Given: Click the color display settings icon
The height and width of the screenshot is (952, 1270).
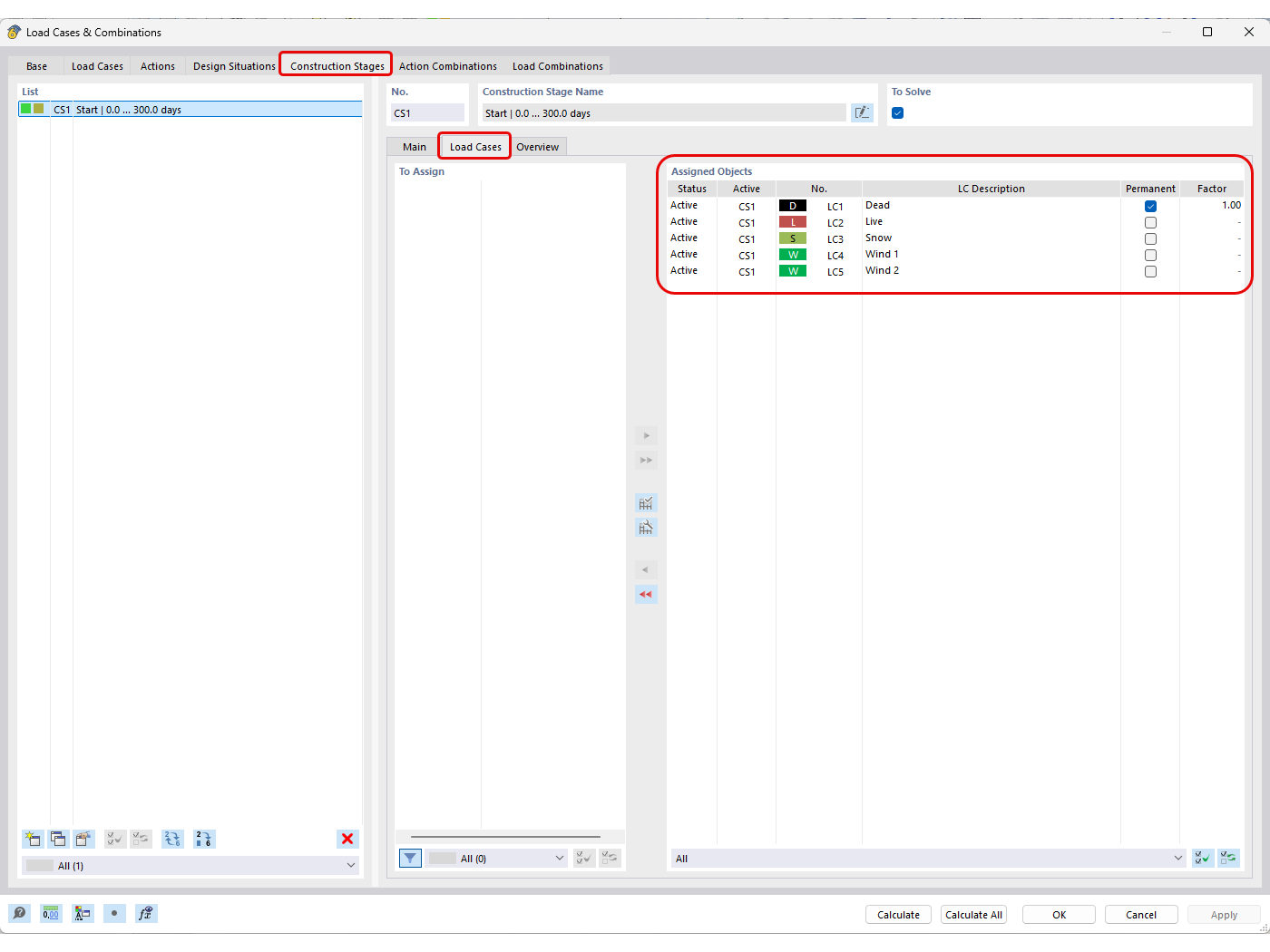Looking at the screenshot, I should pos(83,913).
